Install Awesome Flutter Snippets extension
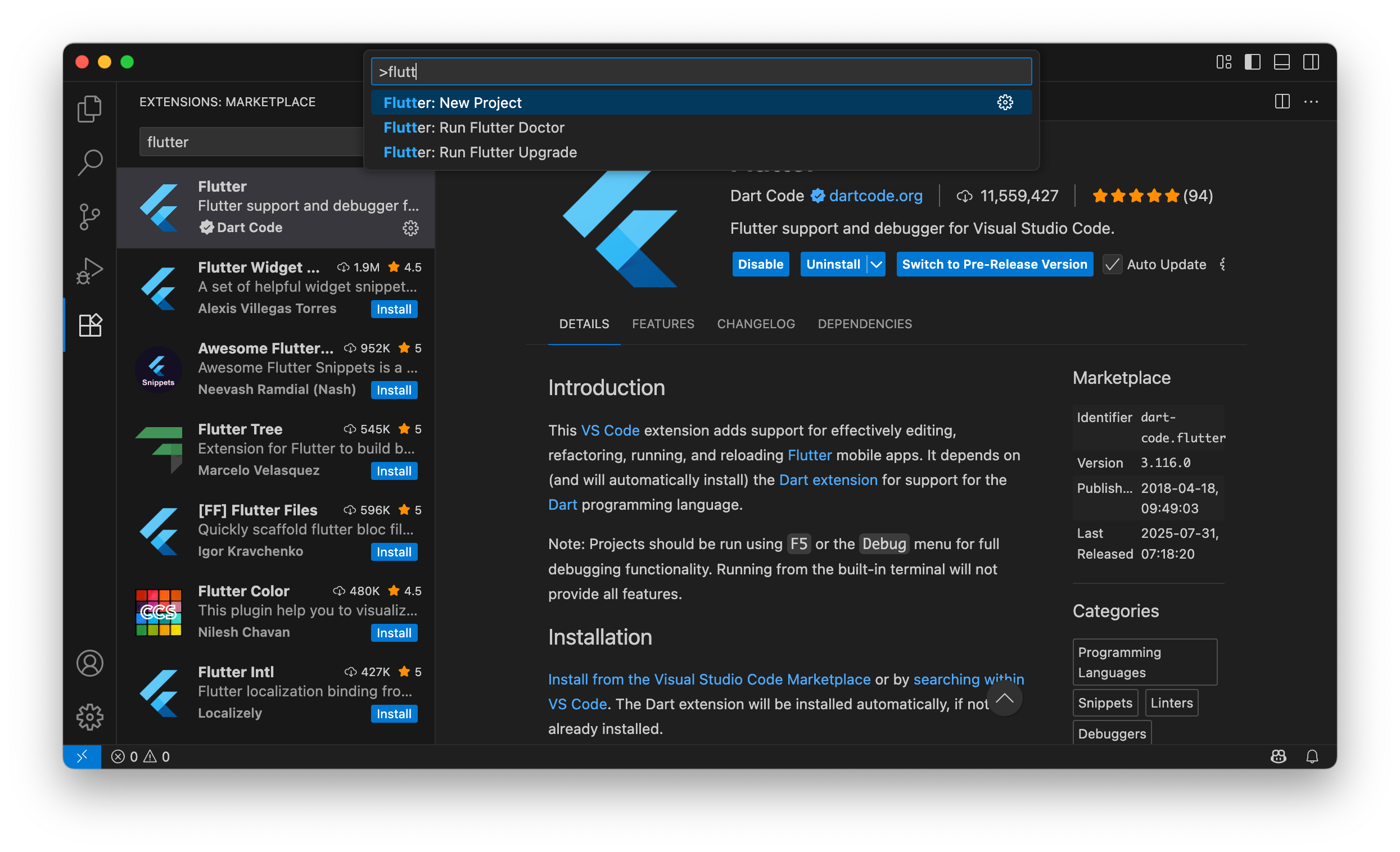Viewport: 1400px width, 852px height. [x=394, y=390]
